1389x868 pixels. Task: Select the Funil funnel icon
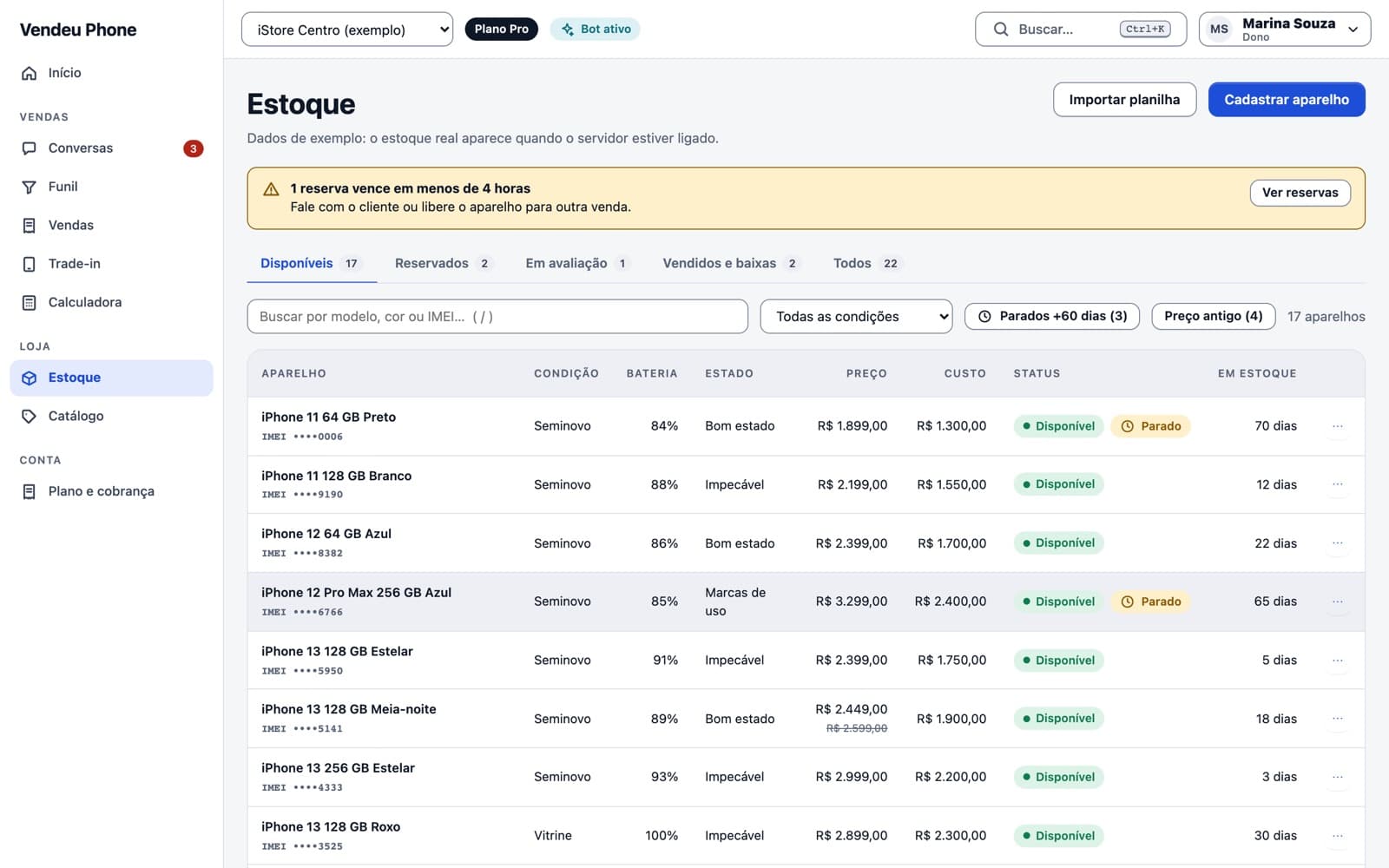tap(29, 187)
